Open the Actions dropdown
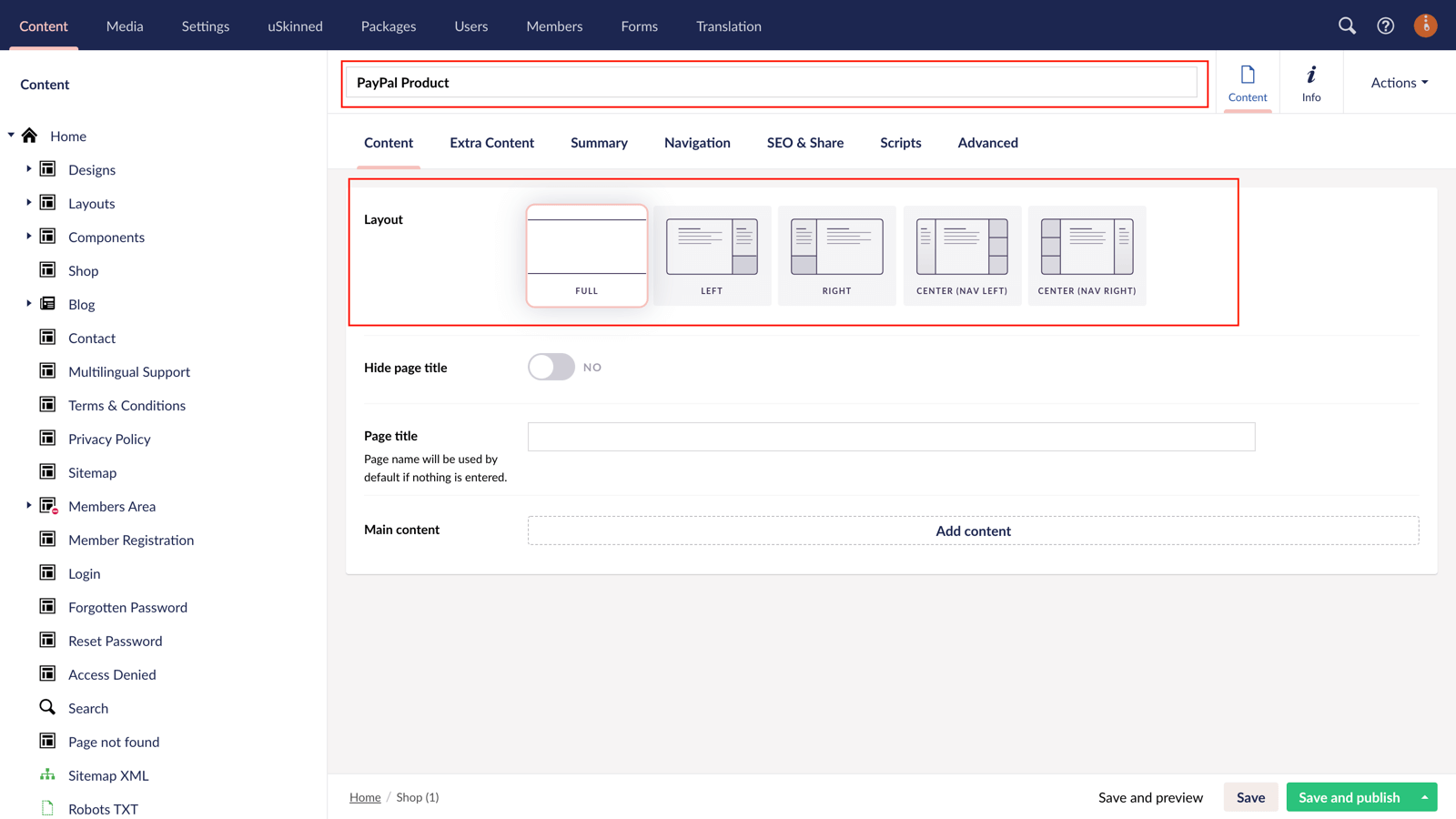The width and height of the screenshot is (1456, 819). pos(1397,82)
